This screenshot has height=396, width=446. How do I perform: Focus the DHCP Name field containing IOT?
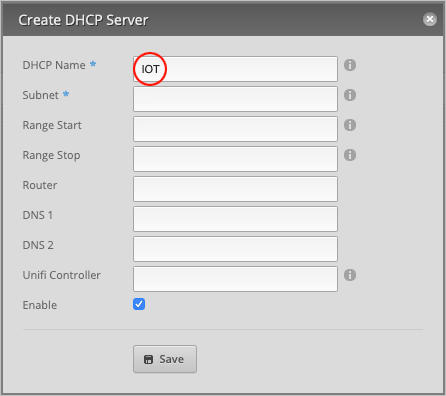(x=235, y=69)
